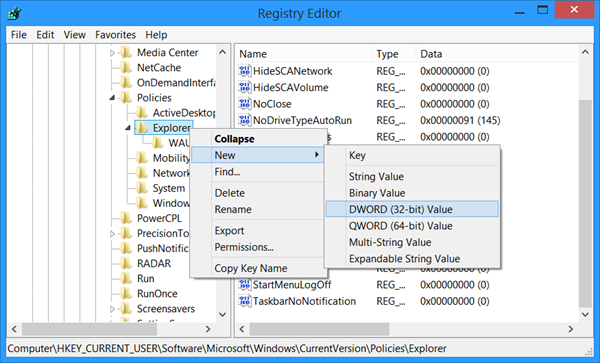
Task: Select the RunOnce folder icon
Action: point(126,293)
